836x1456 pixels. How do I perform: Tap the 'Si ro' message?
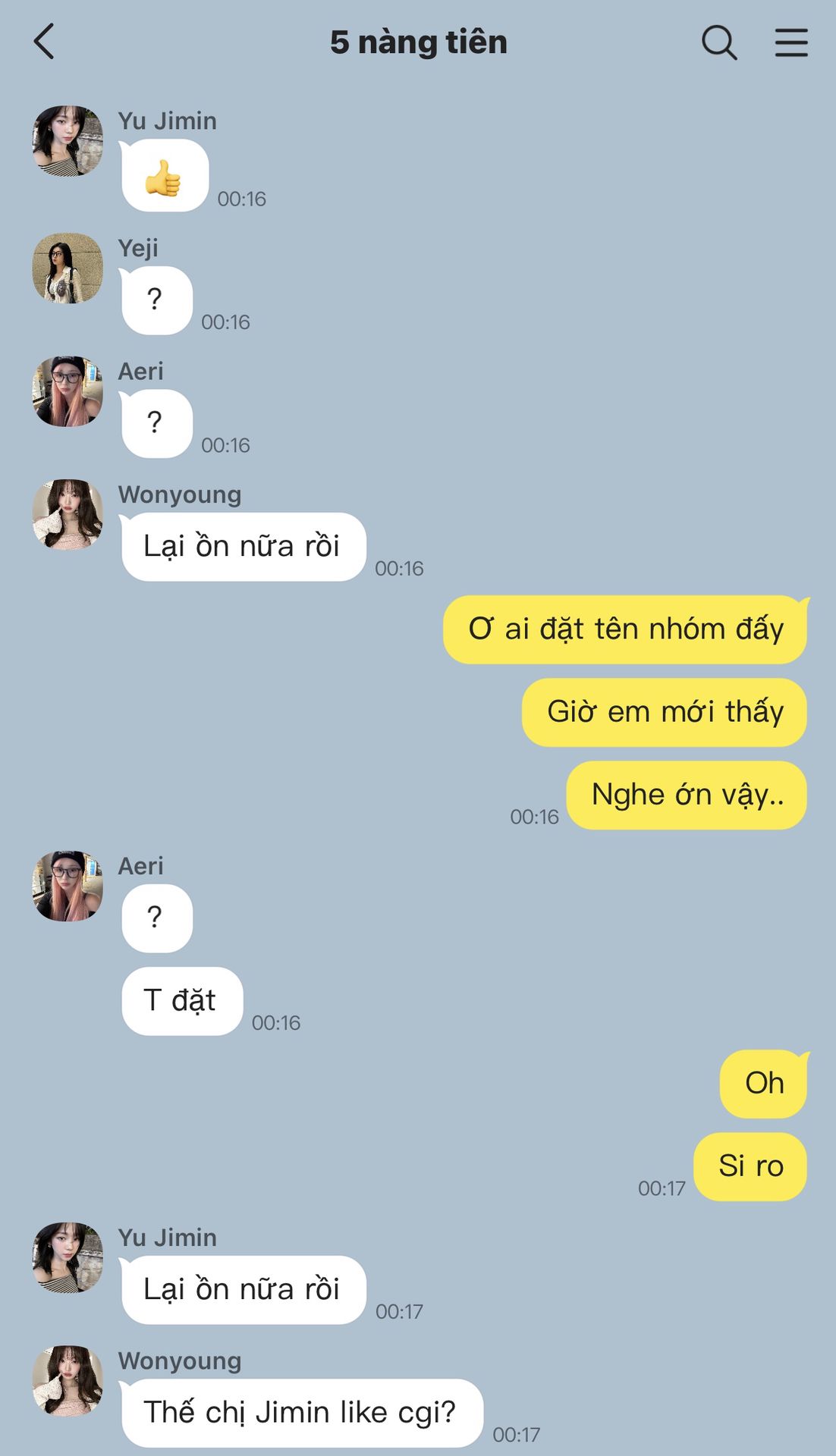click(x=750, y=1166)
